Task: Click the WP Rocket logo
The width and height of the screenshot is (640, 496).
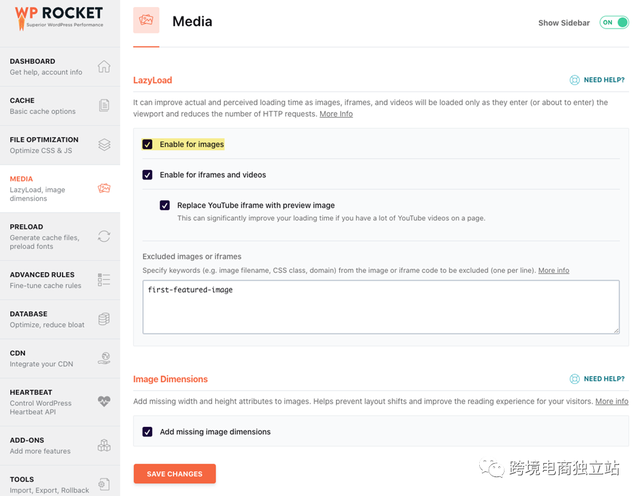Action: 59,18
